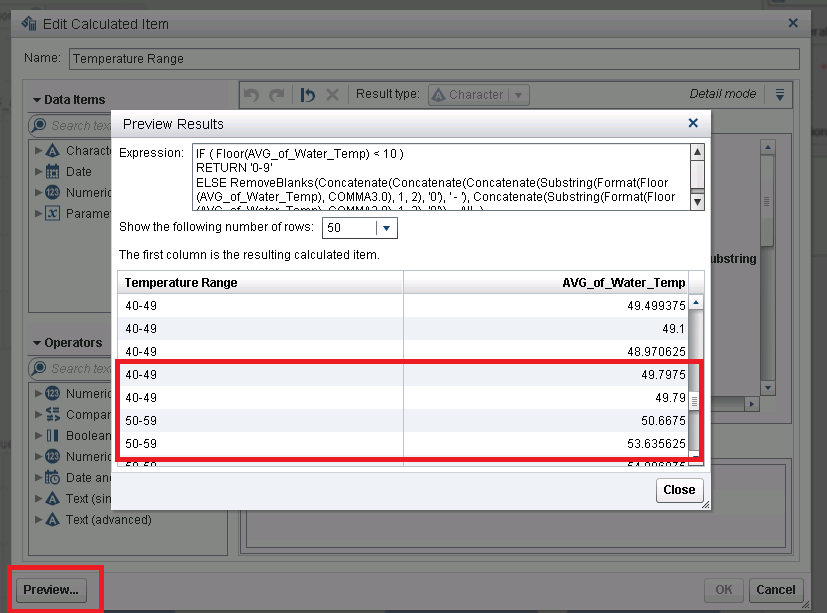Click the Expression box scroll down arrow

tap(697, 202)
